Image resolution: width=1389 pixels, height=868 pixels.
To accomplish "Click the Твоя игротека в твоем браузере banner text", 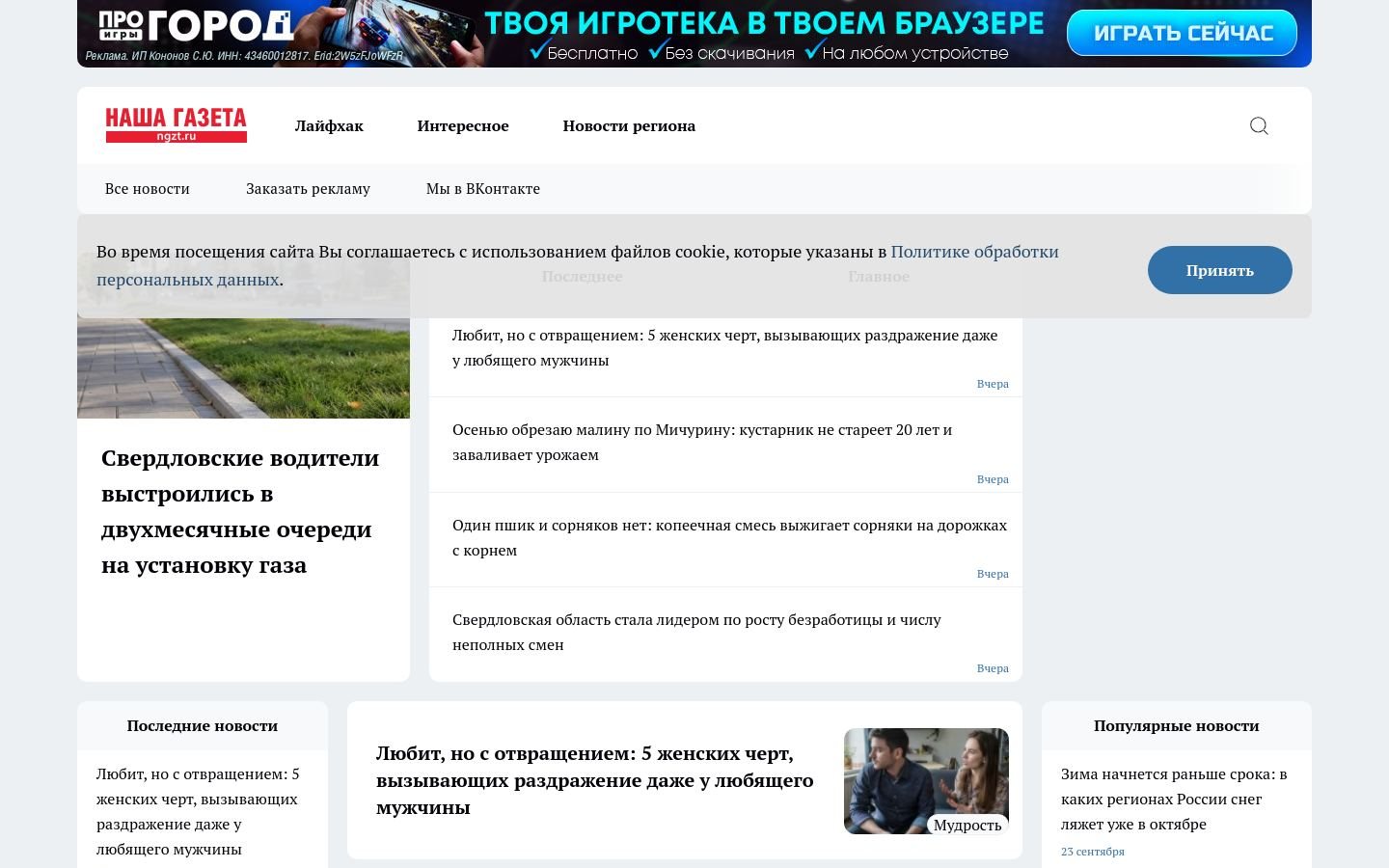I will 764,23.
